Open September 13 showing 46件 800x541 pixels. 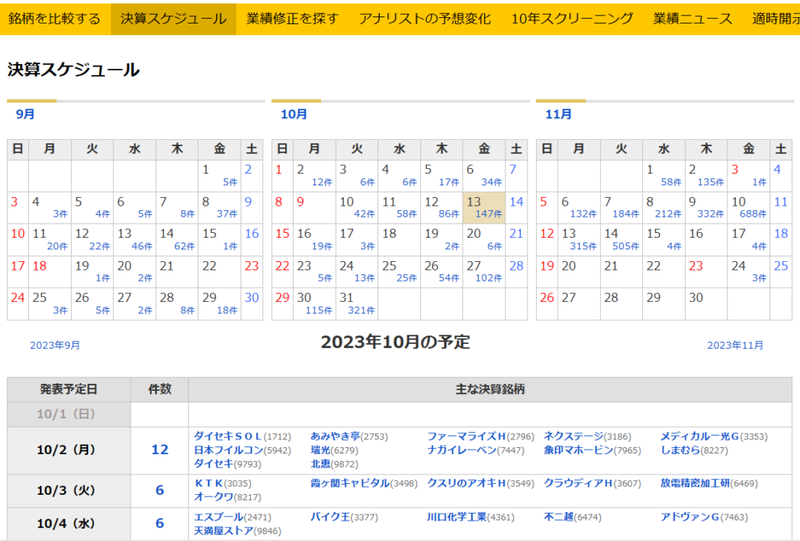(x=142, y=246)
